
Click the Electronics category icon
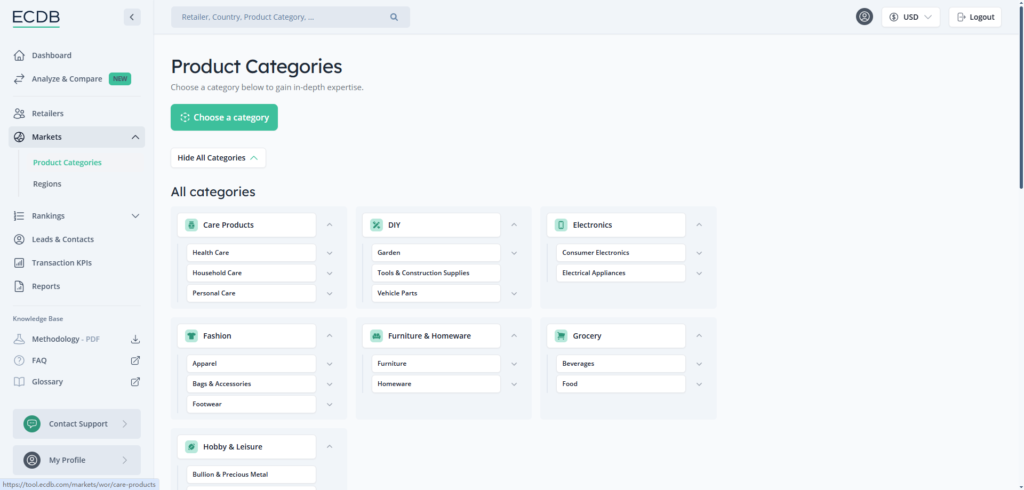click(561, 225)
